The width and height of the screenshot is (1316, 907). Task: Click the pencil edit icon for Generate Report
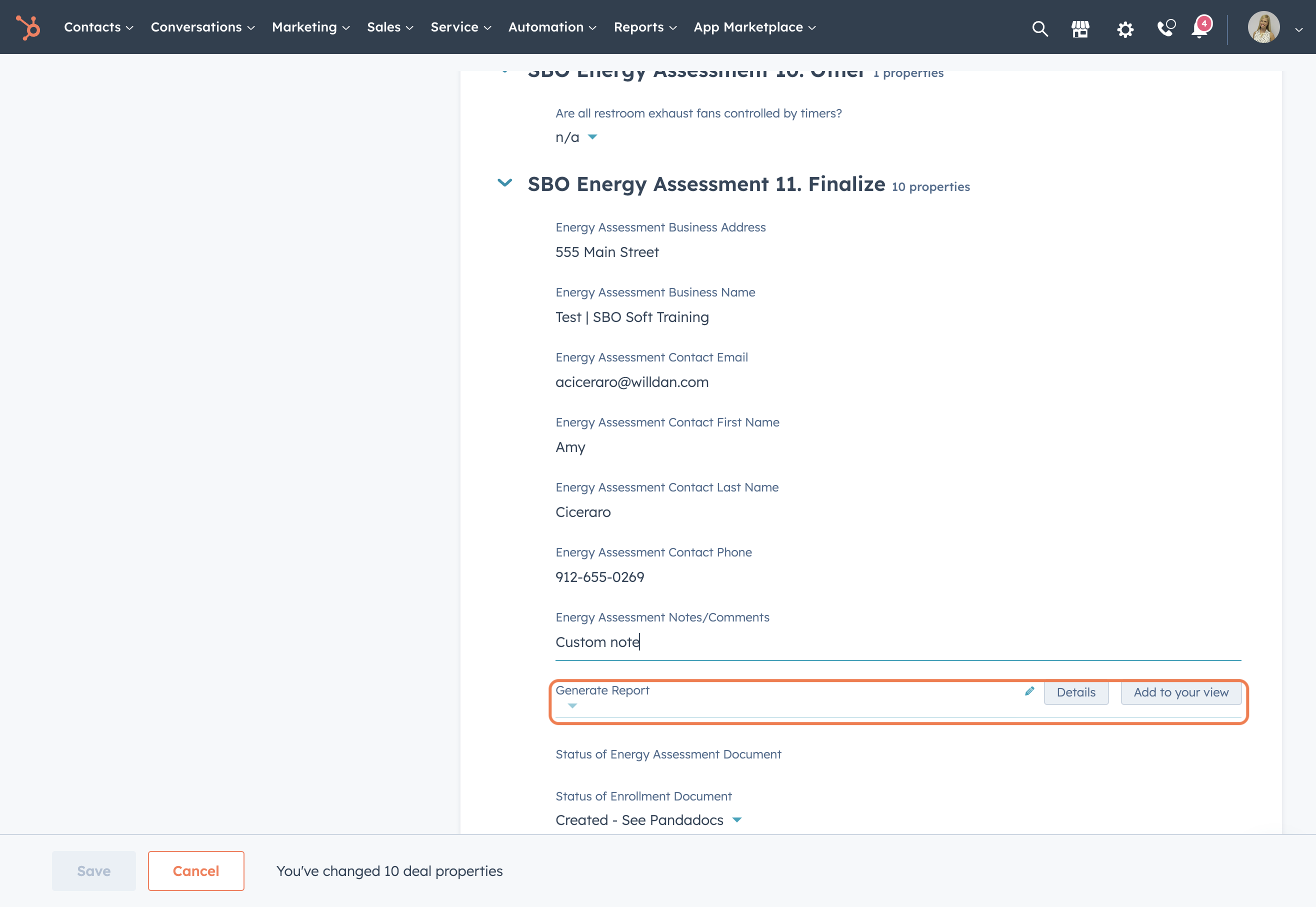[x=1029, y=691]
